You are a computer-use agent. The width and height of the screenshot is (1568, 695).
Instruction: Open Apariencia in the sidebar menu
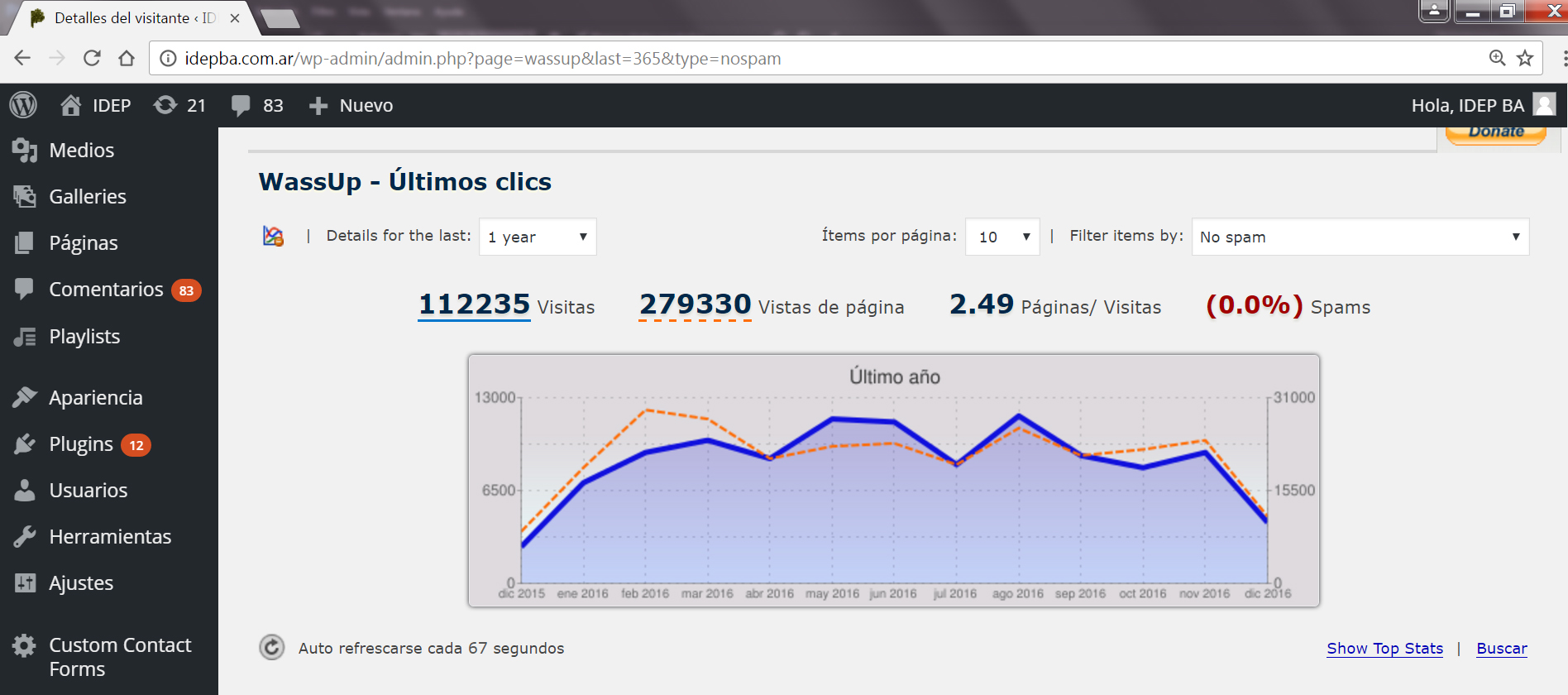96,398
